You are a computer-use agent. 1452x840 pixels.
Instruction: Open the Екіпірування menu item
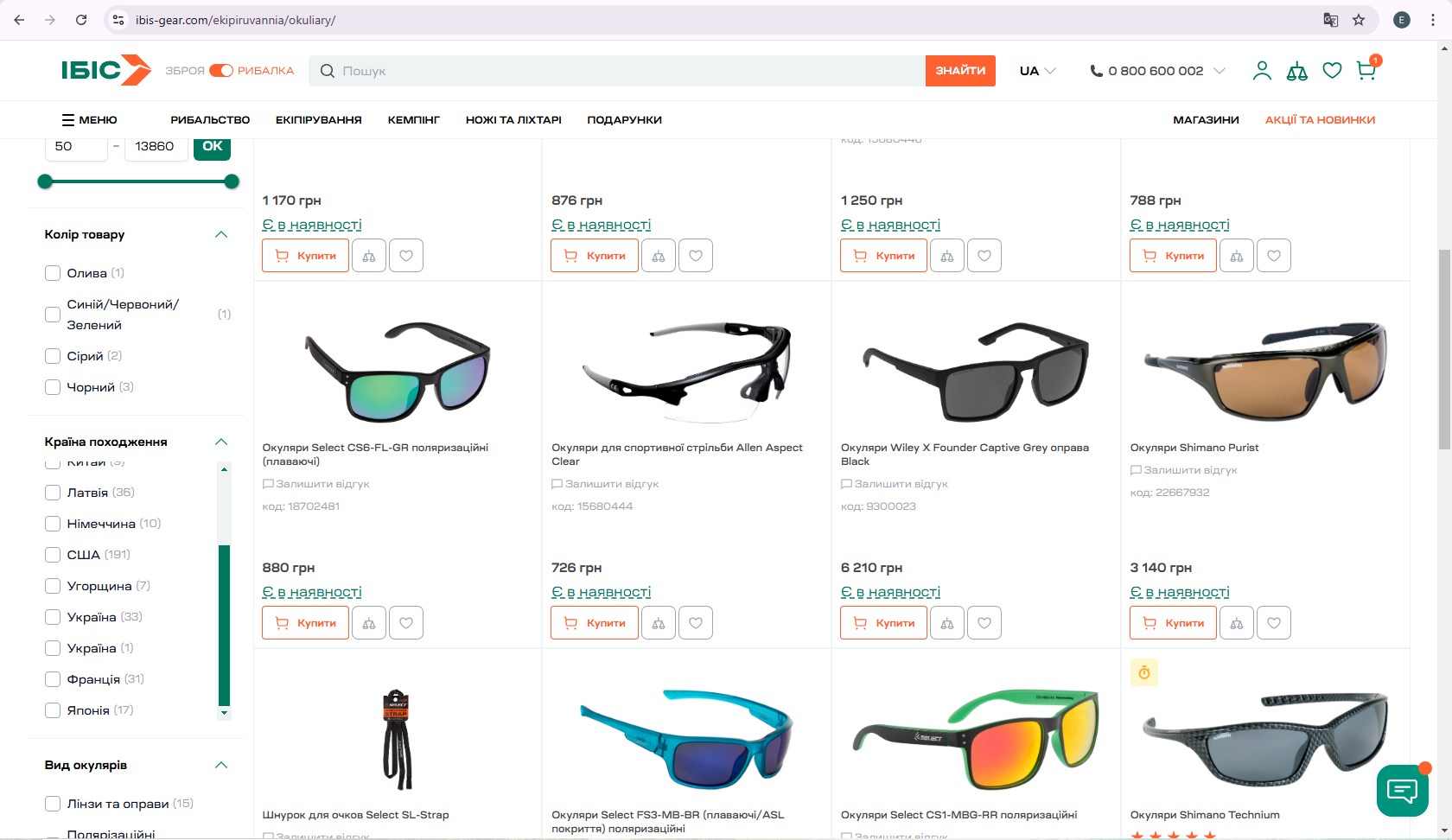click(x=318, y=120)
